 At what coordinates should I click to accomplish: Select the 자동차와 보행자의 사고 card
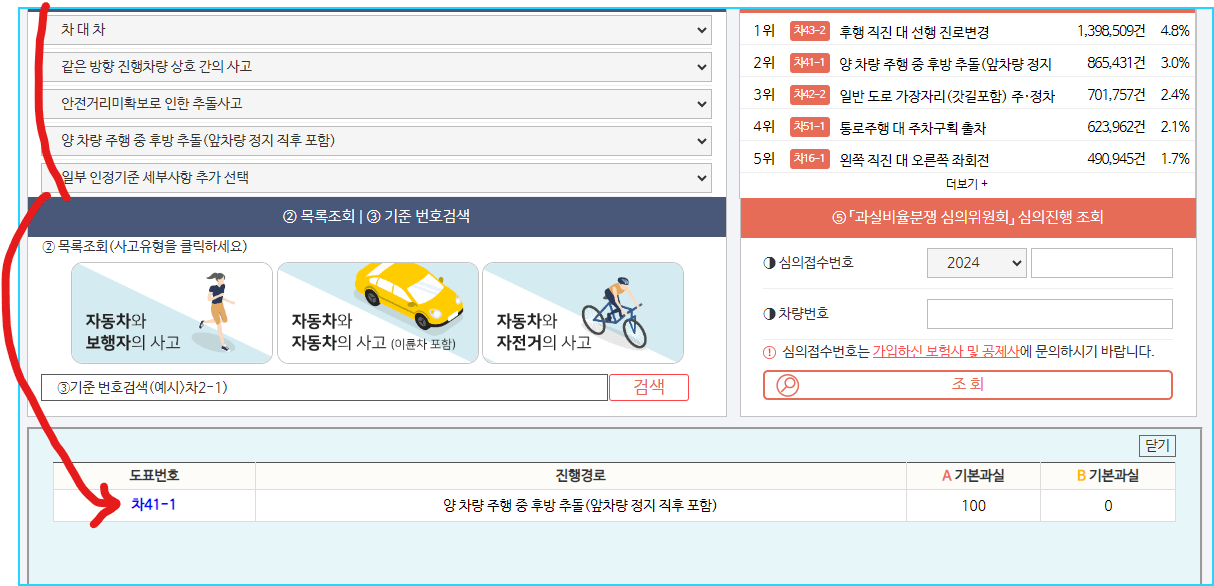point(172,313)
